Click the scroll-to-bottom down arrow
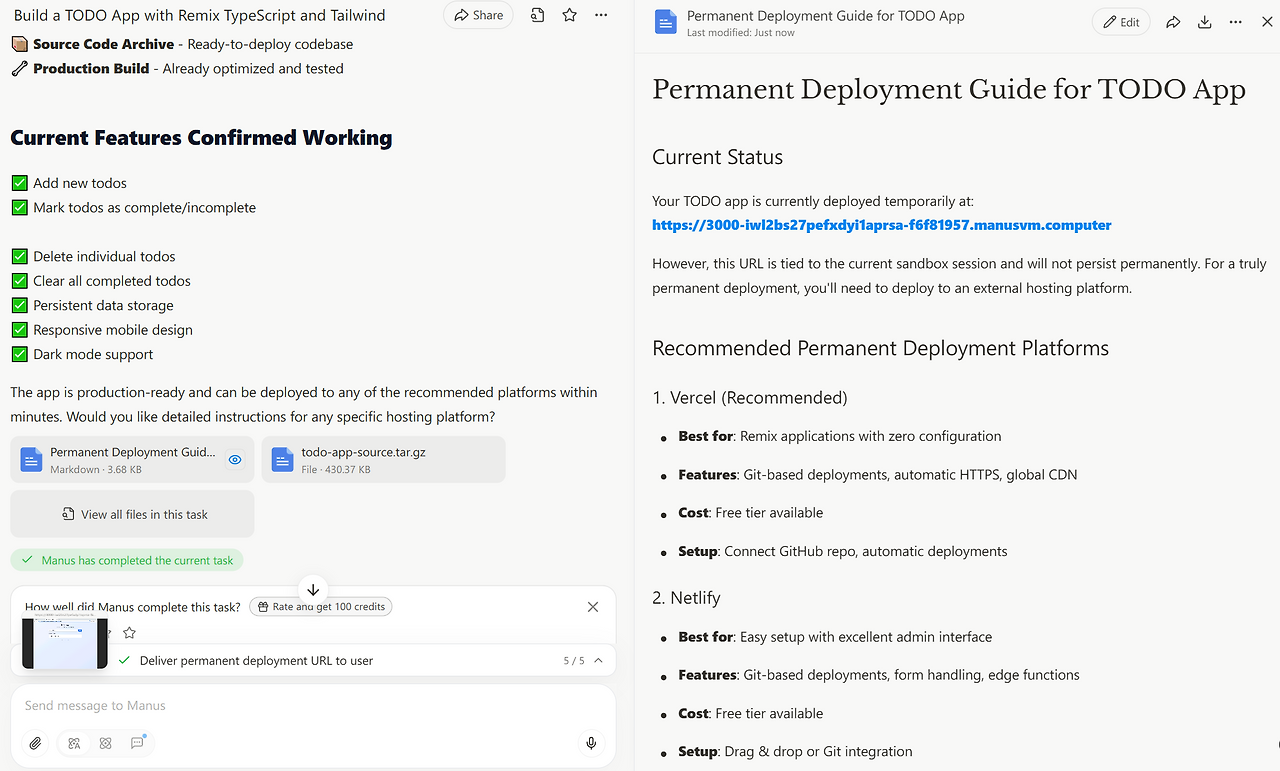The image size is (1280, 771). 313,590
